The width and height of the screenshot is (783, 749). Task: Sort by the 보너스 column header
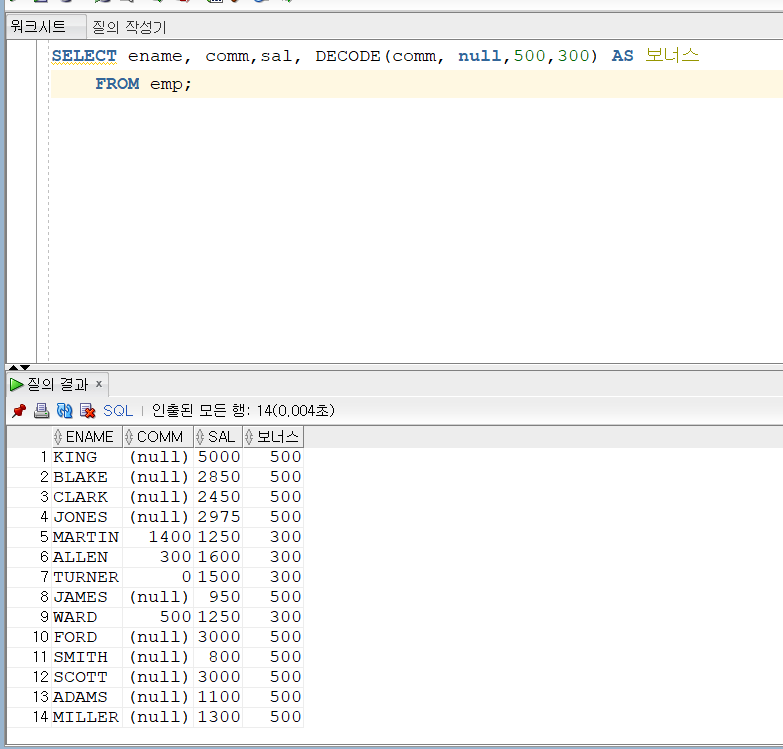tap(274, 437)
